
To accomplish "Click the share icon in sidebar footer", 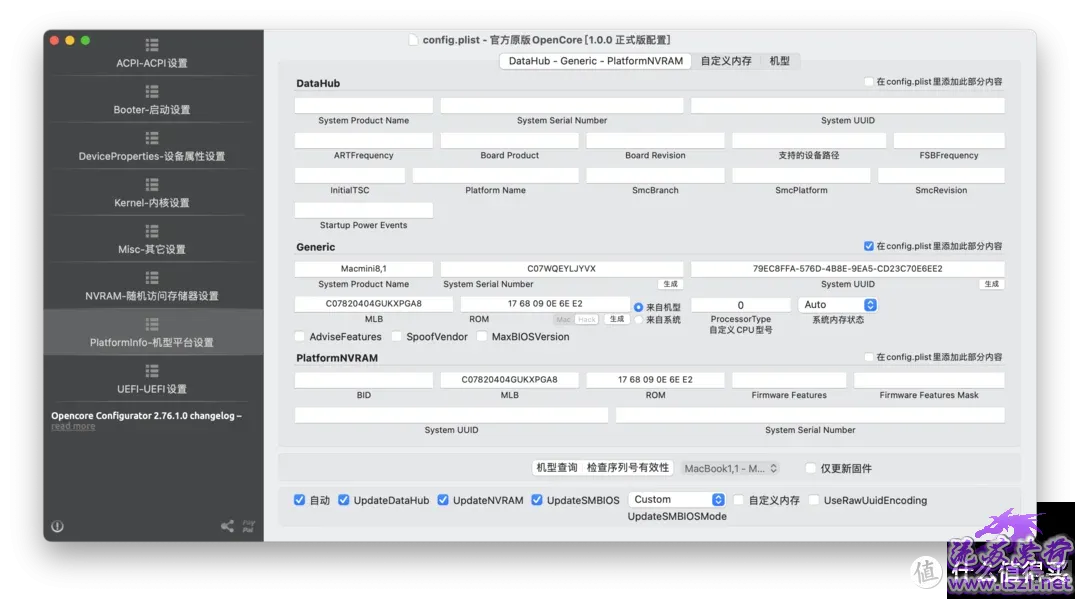I will (227, 527).
